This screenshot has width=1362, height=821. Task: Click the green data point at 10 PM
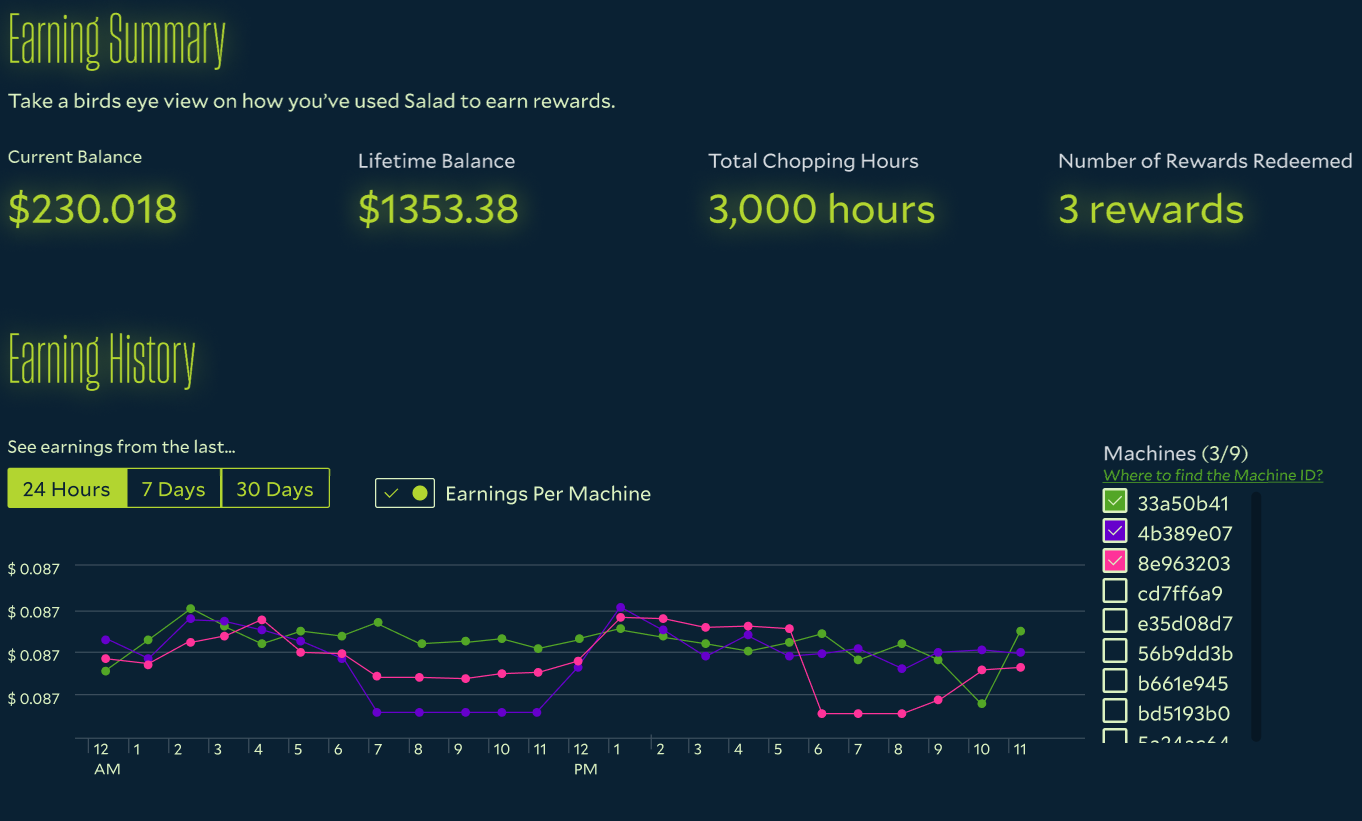coord(982,704)
